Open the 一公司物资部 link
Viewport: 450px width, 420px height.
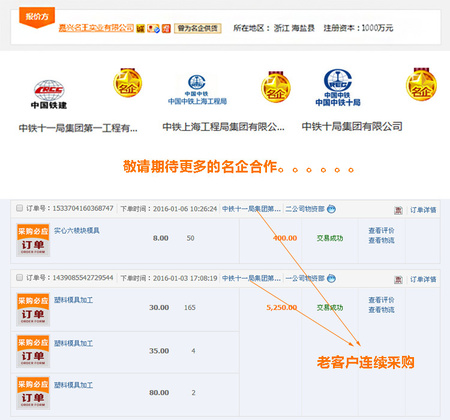click(x=305, y=278)
